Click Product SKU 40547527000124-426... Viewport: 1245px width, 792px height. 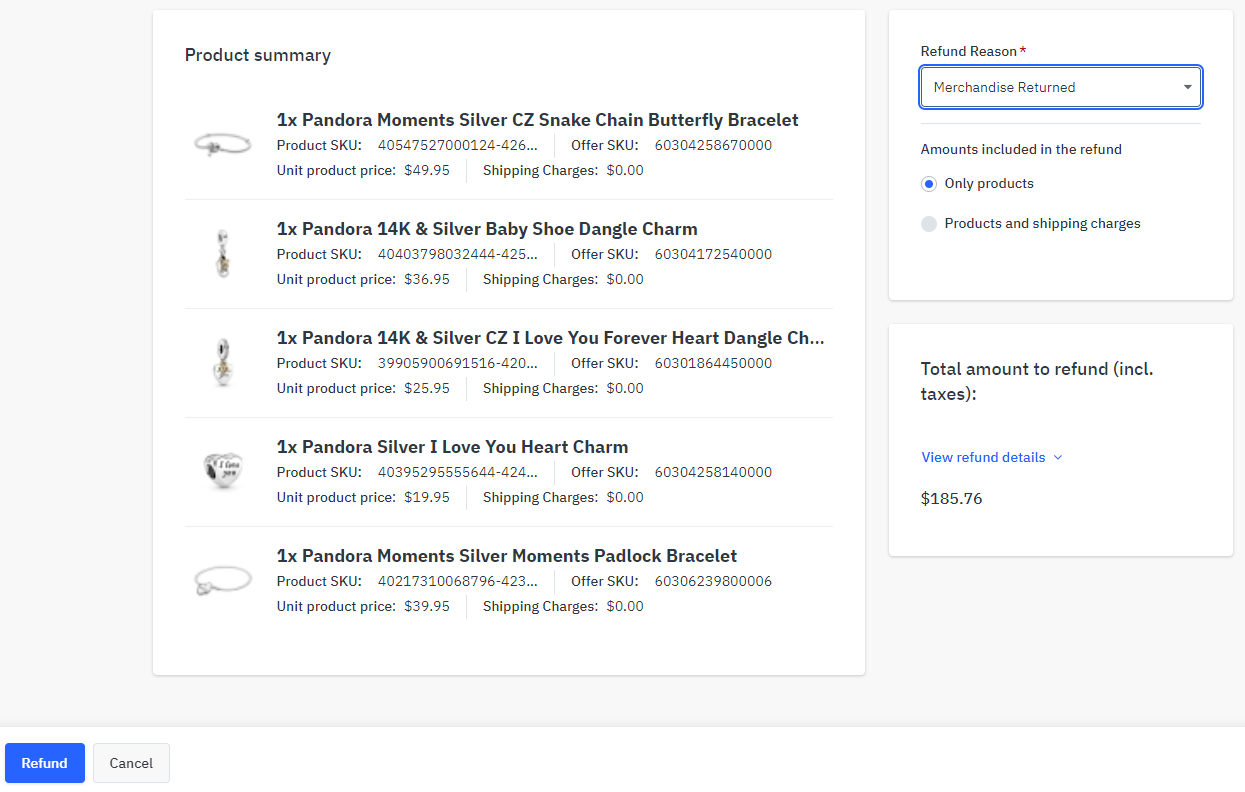pos(457,145)
